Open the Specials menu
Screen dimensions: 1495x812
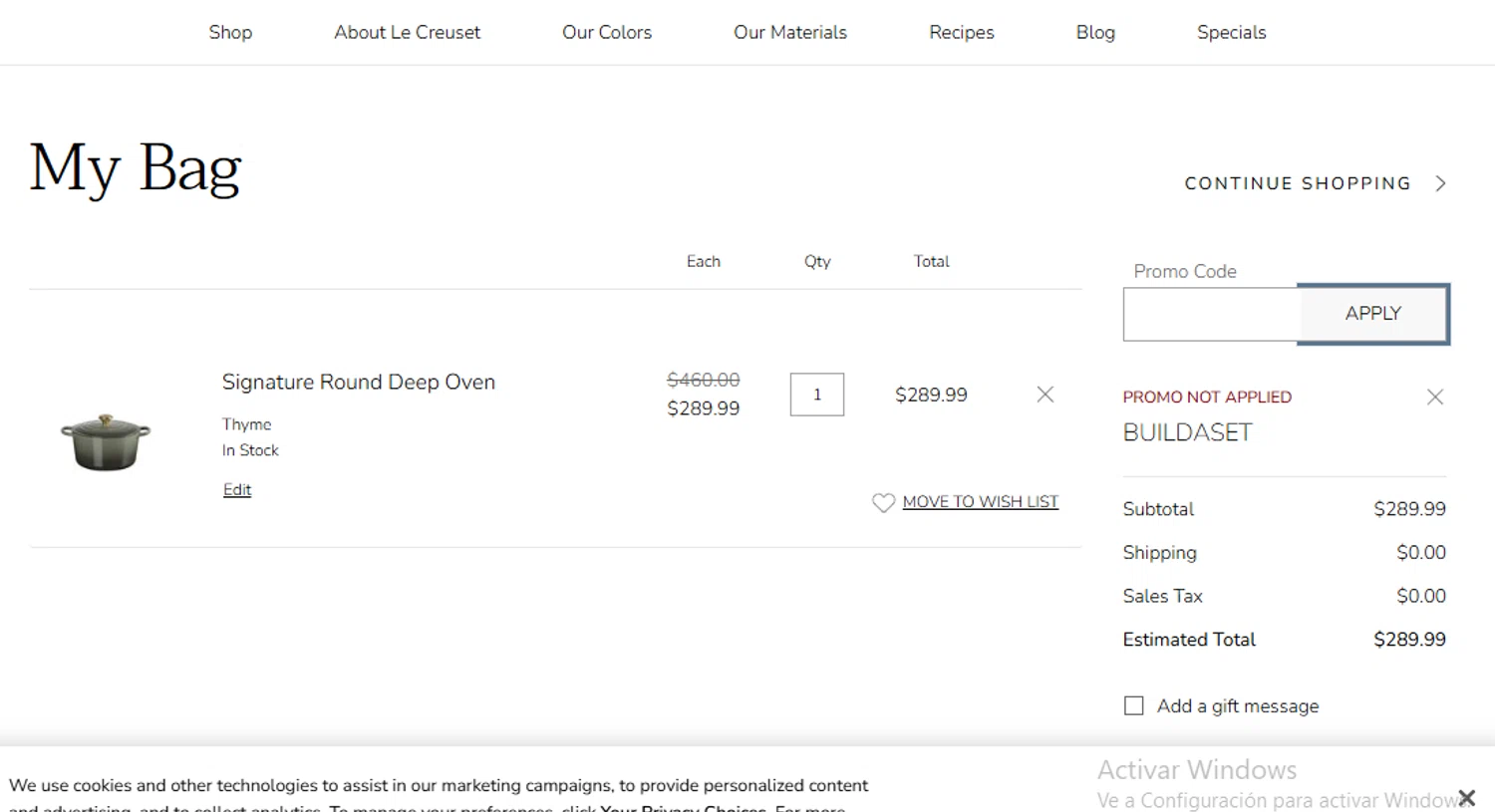pos(1231,32)
